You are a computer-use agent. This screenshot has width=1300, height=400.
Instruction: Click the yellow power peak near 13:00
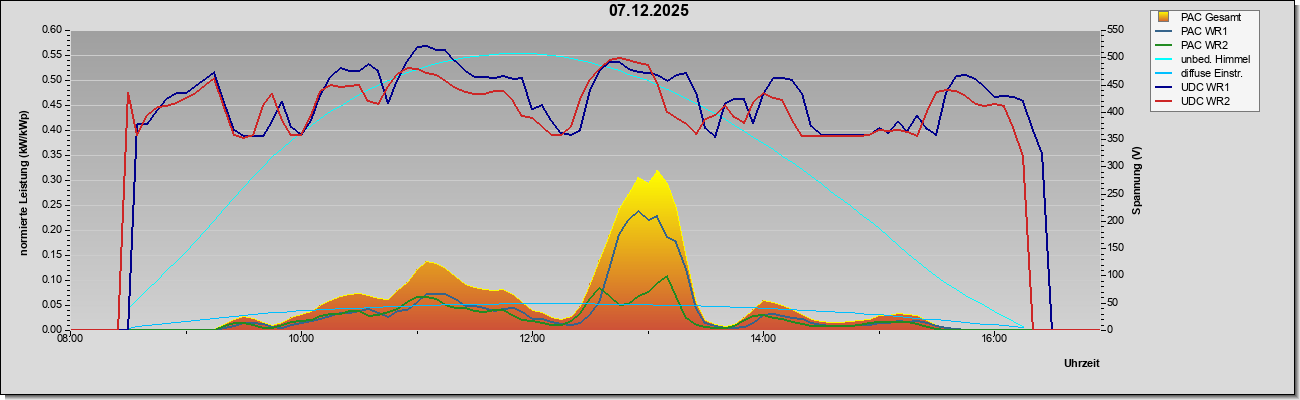tap(656, 172)
